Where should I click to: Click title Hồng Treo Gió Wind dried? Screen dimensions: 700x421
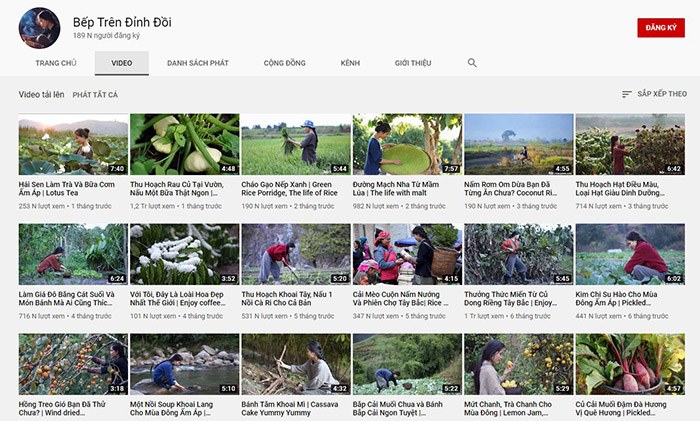(62, 408)
